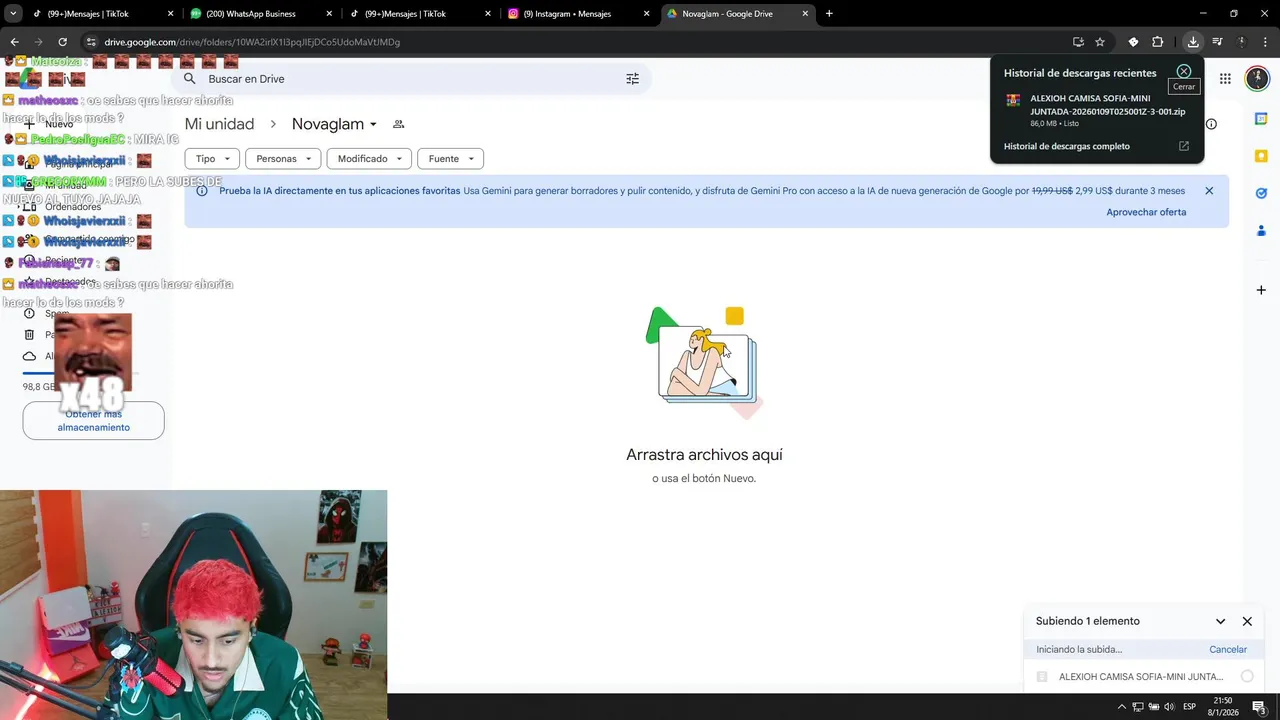Cancel the upload in progress
The height and width of the screenshot is (720, 1280).
(x=1228, y=649)
